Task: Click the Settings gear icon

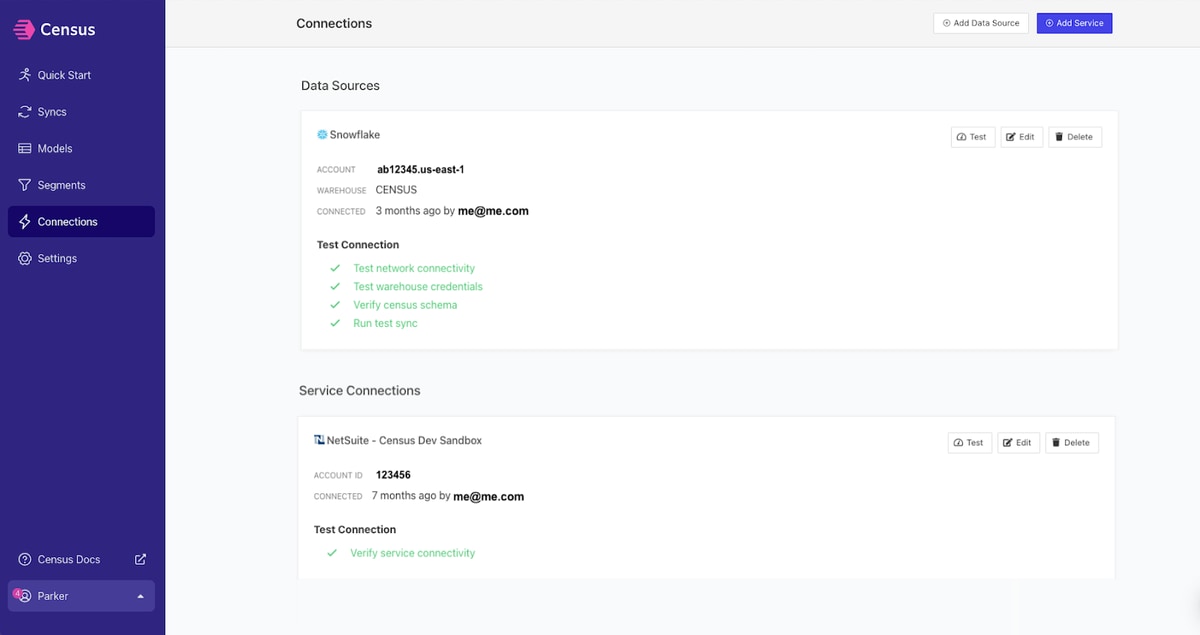Action: (25, 258)
